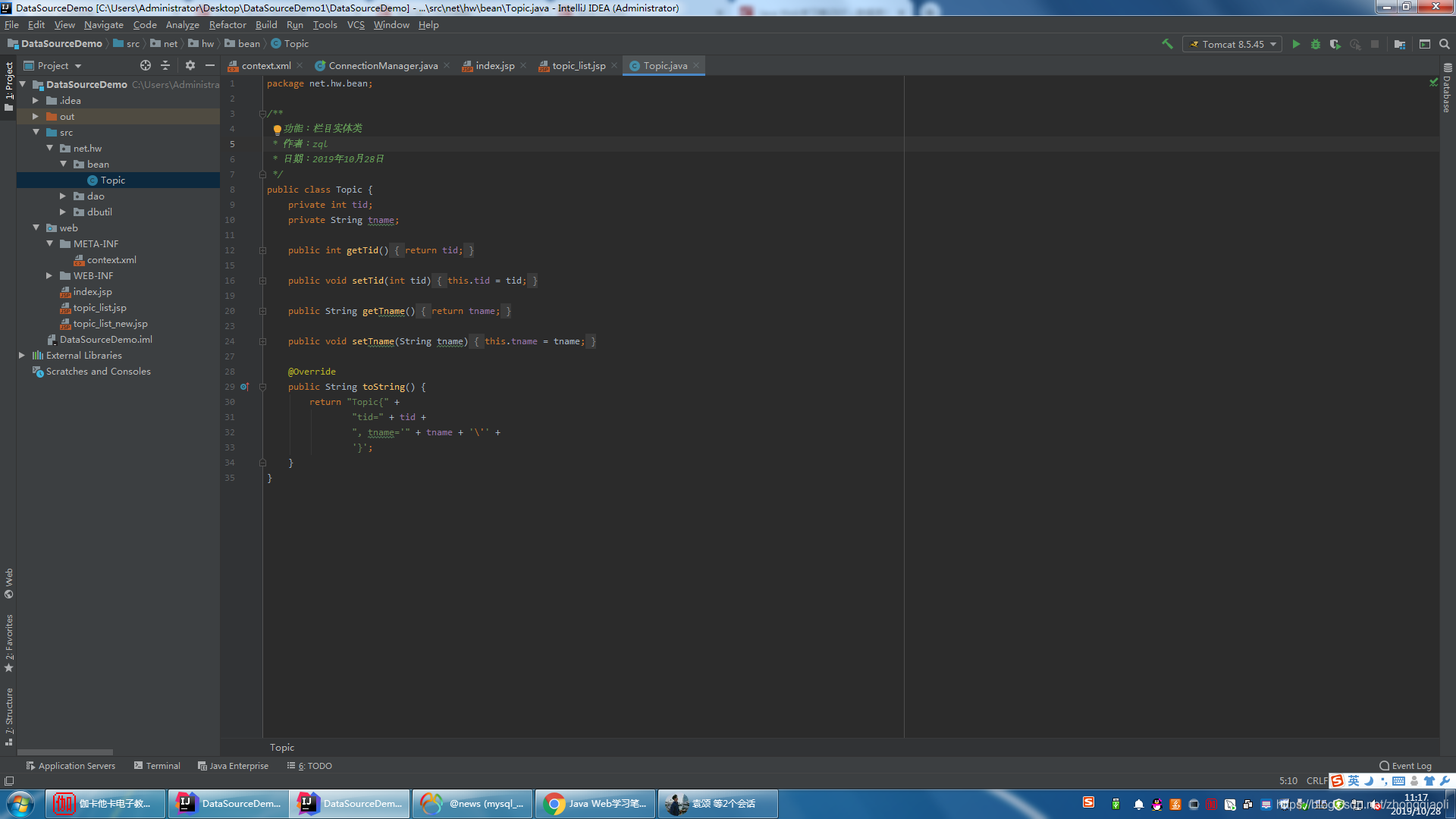The width and height of the screenshot is (1456, 819).
Task: Click the Search Everywhere magnifier icon
Action: [x=1445, y=44]
